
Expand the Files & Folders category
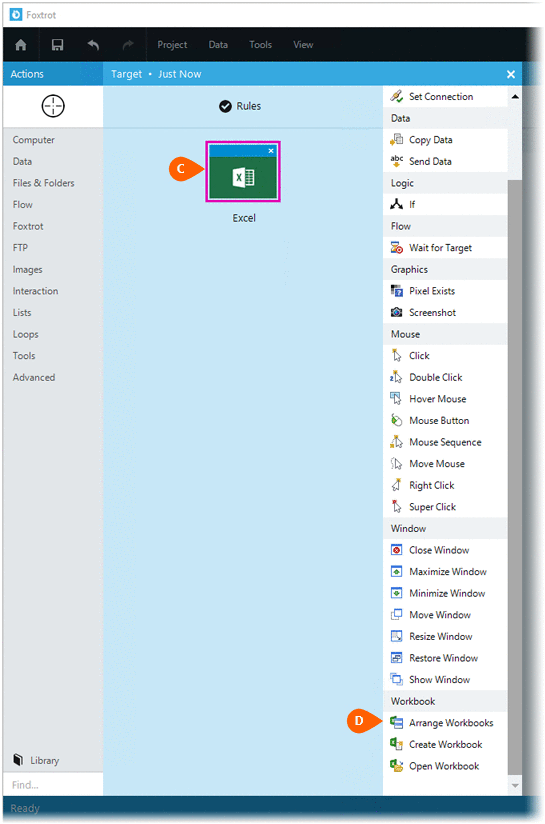[x=44, y=183]
